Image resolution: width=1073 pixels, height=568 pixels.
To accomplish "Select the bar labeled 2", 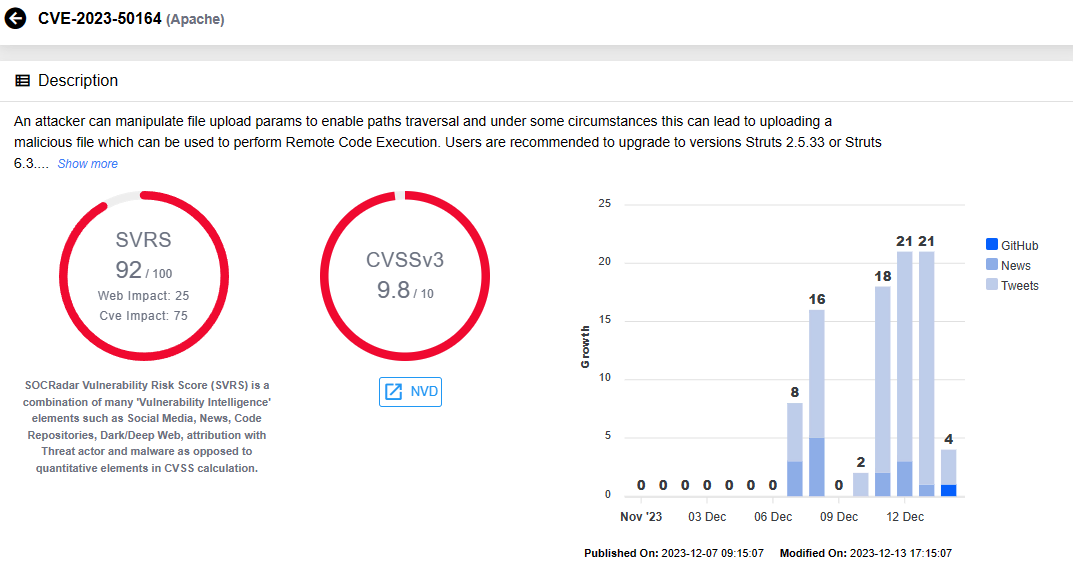I will tap(861, 484).
